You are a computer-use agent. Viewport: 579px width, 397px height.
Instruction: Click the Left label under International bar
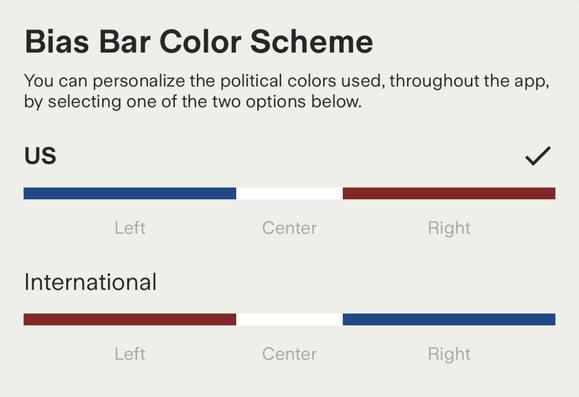(x=130, y=354)
